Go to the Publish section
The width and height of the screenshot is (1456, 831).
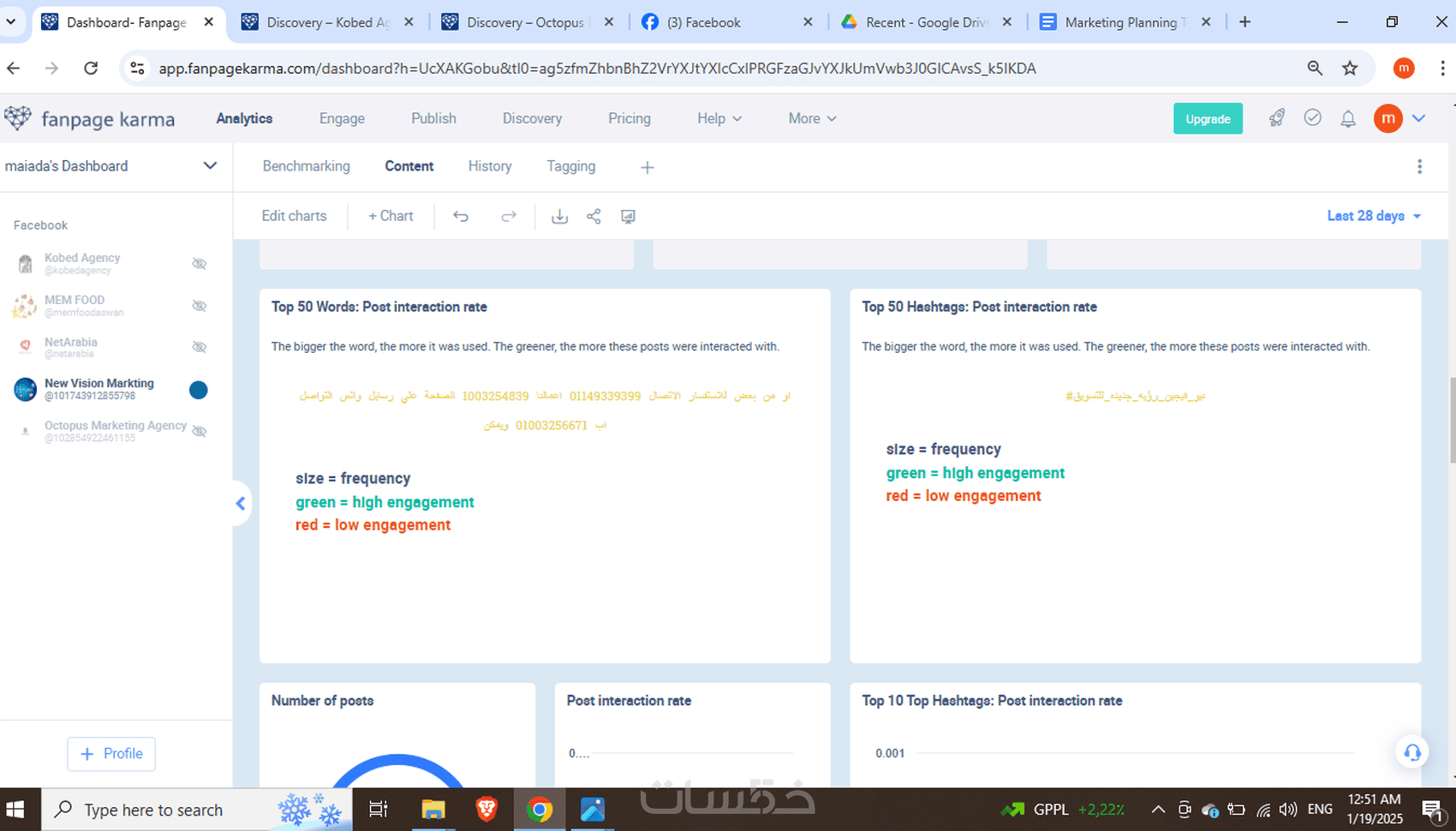pos(433,119)
